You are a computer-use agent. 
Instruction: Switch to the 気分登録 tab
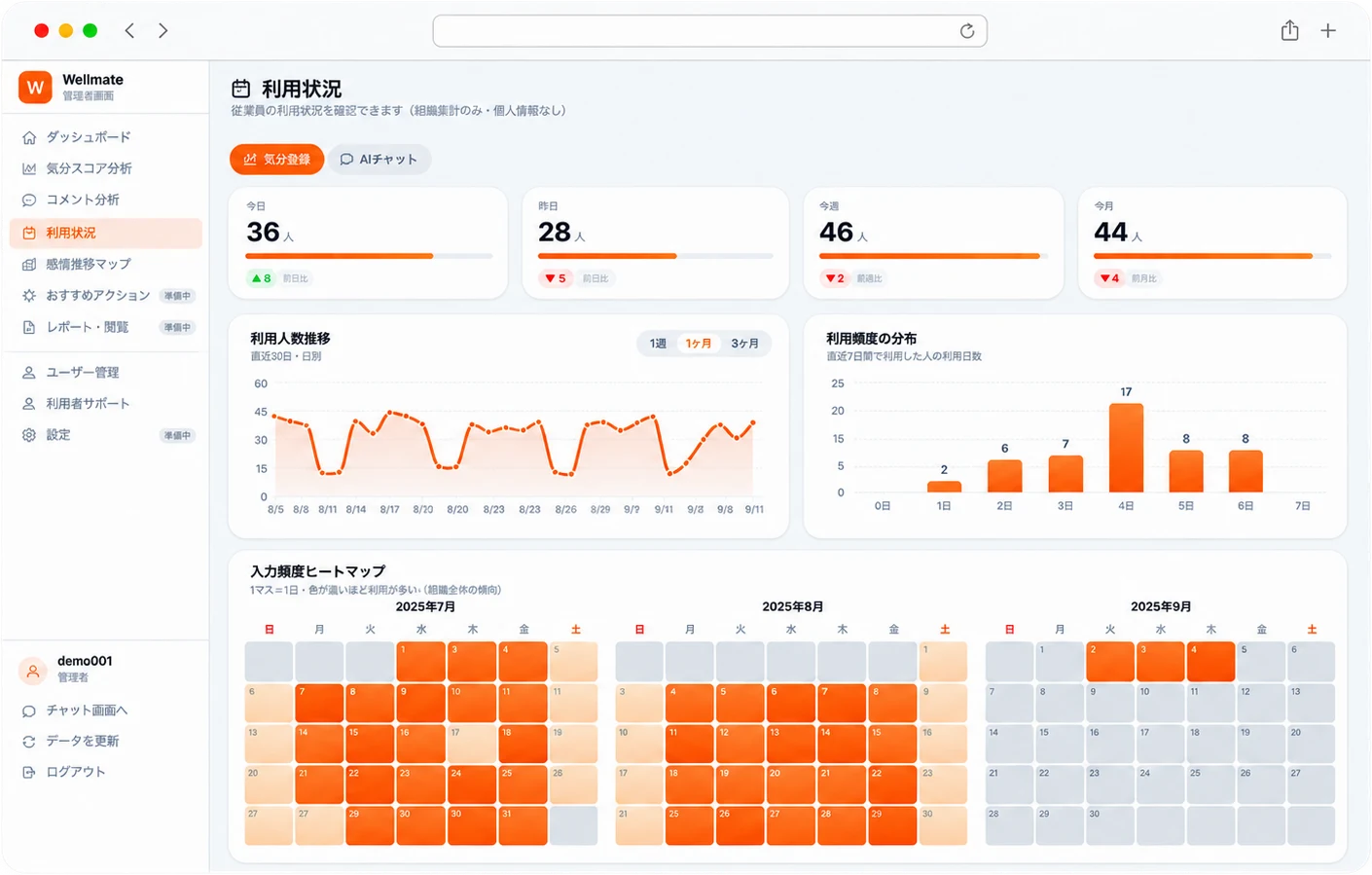tap(276, 160)
